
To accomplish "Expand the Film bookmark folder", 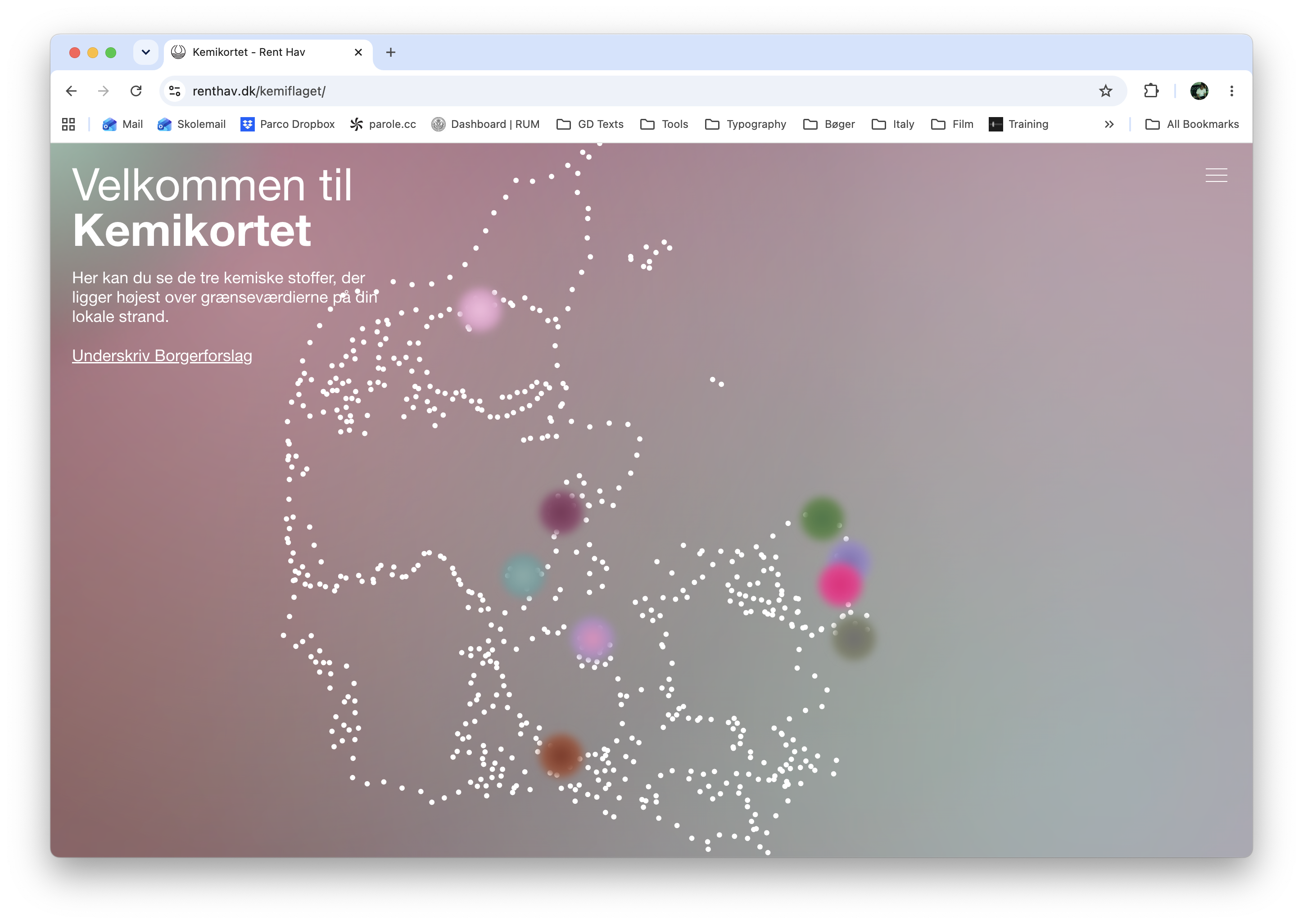I will tap(952, 124).
